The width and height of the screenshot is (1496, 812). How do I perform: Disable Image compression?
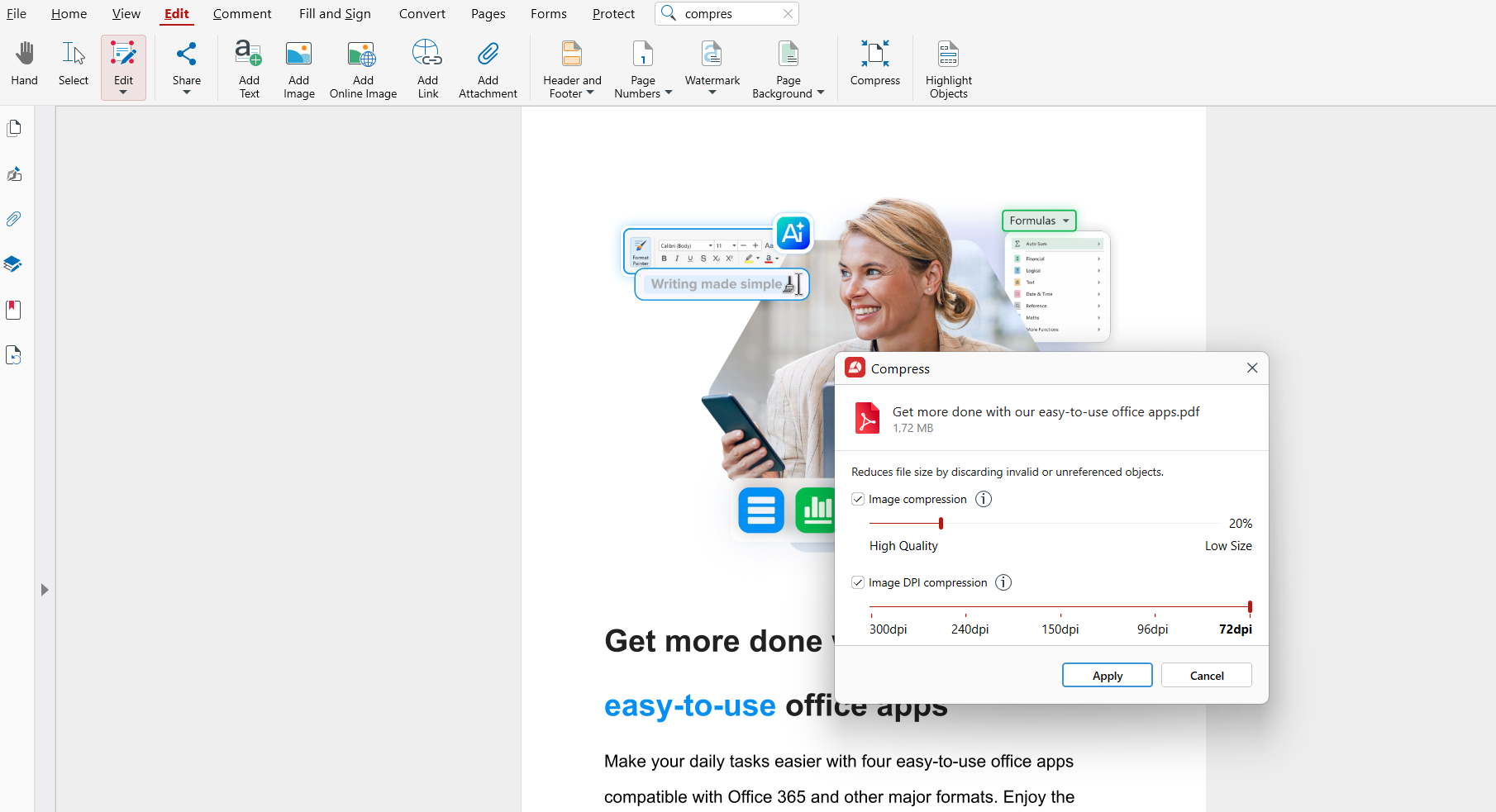858,499
